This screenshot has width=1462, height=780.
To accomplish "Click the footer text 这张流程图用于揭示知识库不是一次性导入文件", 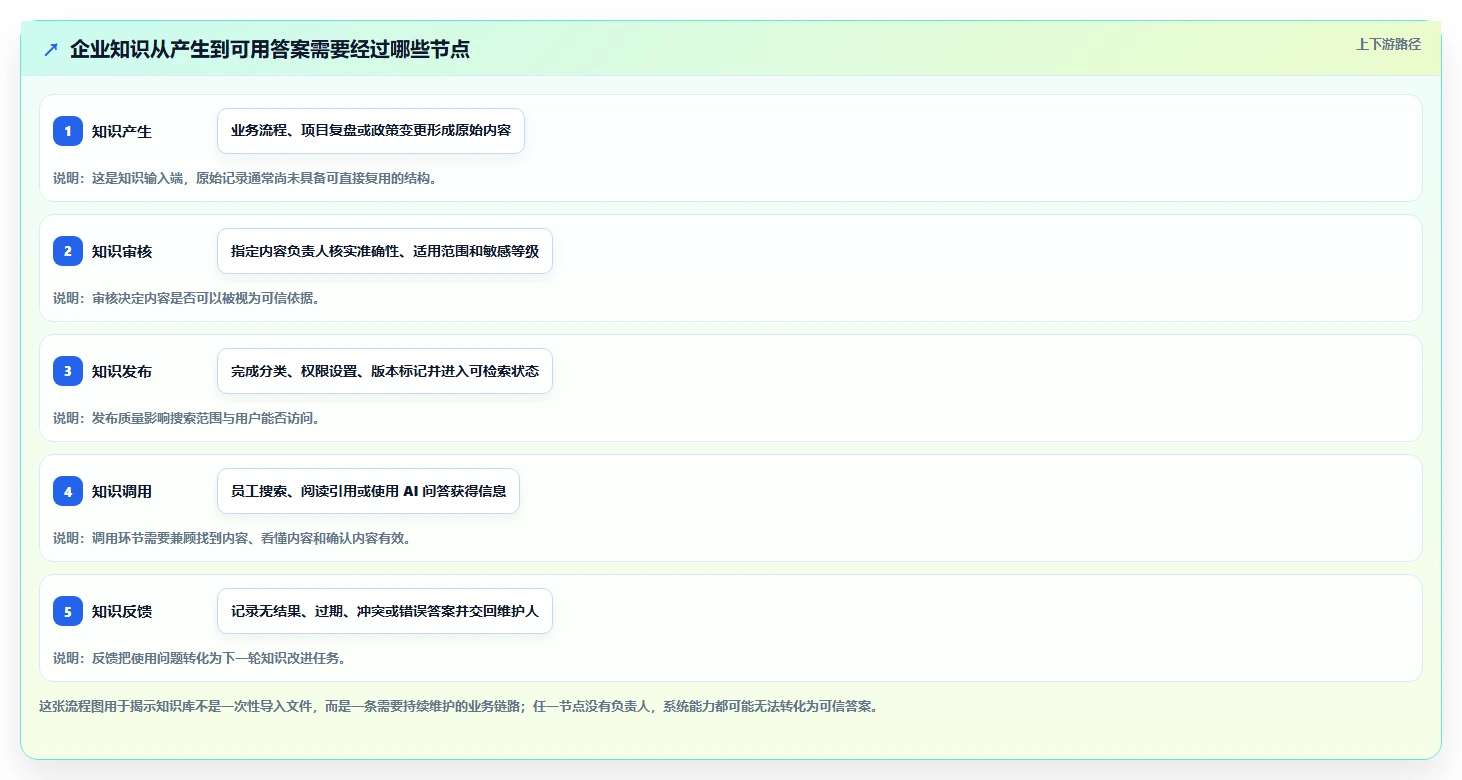I will [458, 706].
